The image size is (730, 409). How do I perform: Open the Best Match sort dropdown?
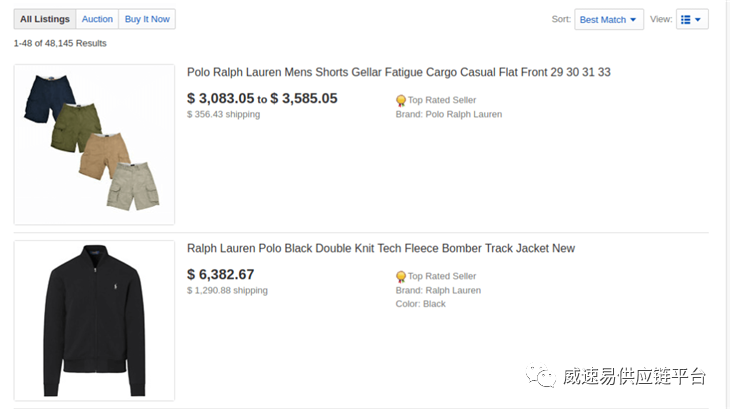pos(609,20)
